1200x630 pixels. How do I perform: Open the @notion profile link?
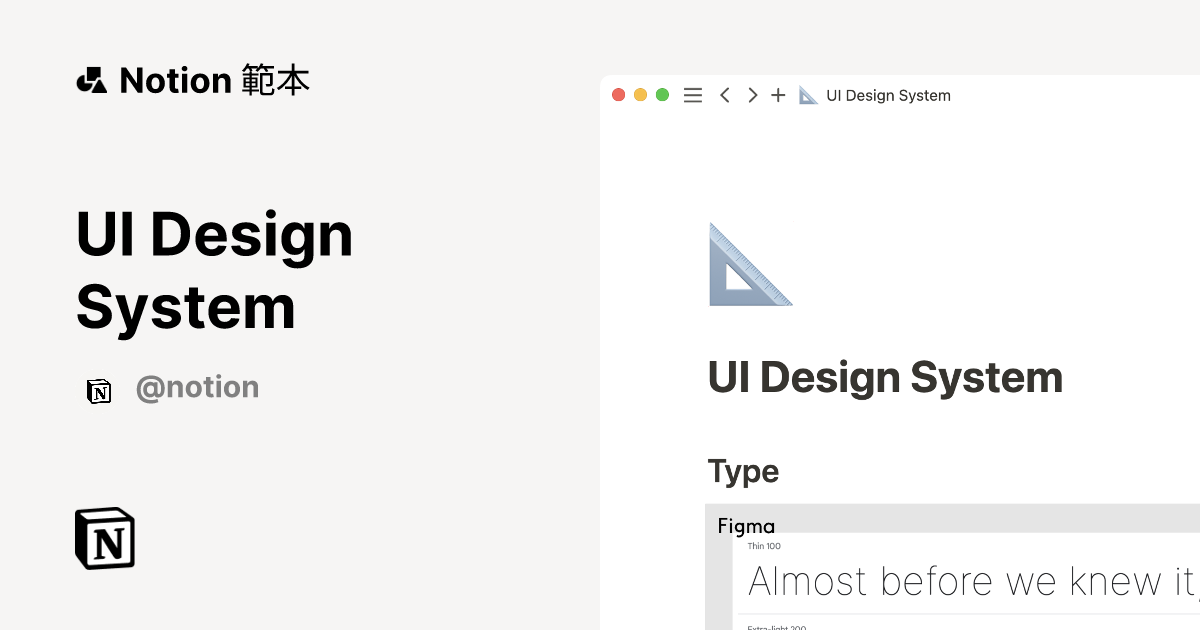click(x=197, y=387)
